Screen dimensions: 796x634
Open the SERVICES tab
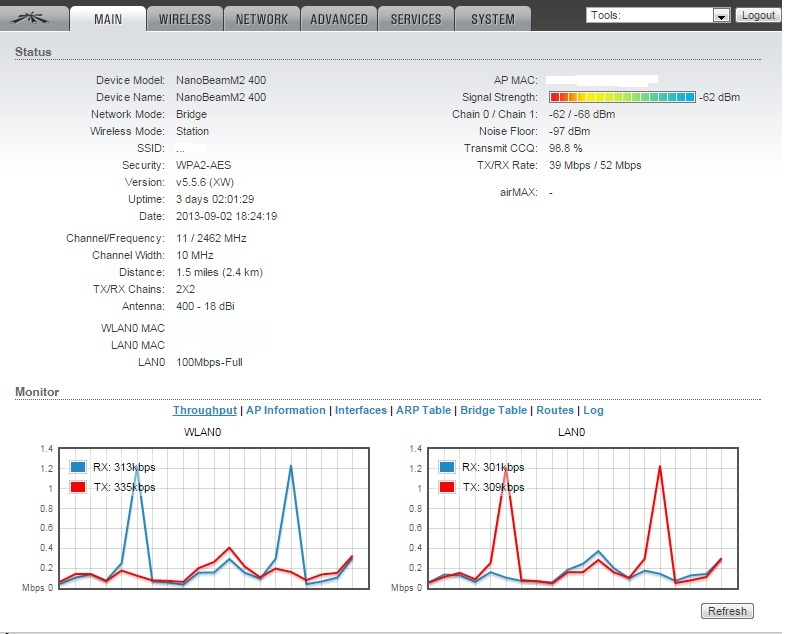coord(416,19)
